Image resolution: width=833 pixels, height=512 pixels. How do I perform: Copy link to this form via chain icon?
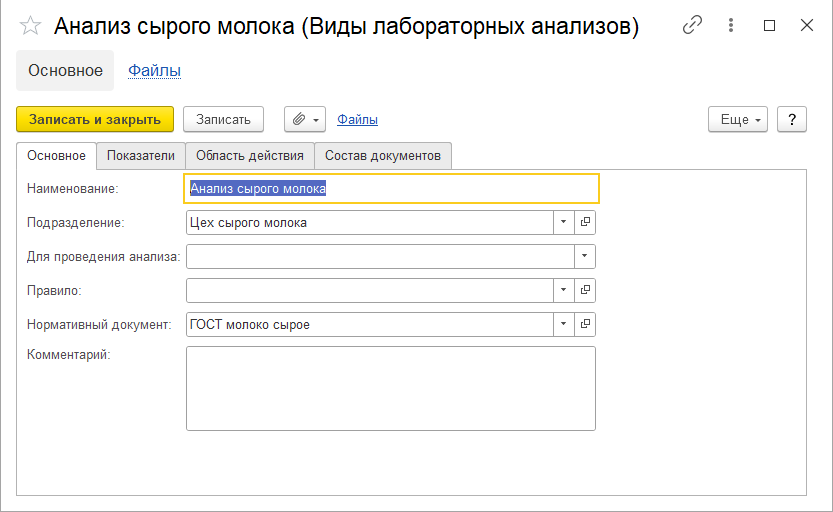coord(692,26)
